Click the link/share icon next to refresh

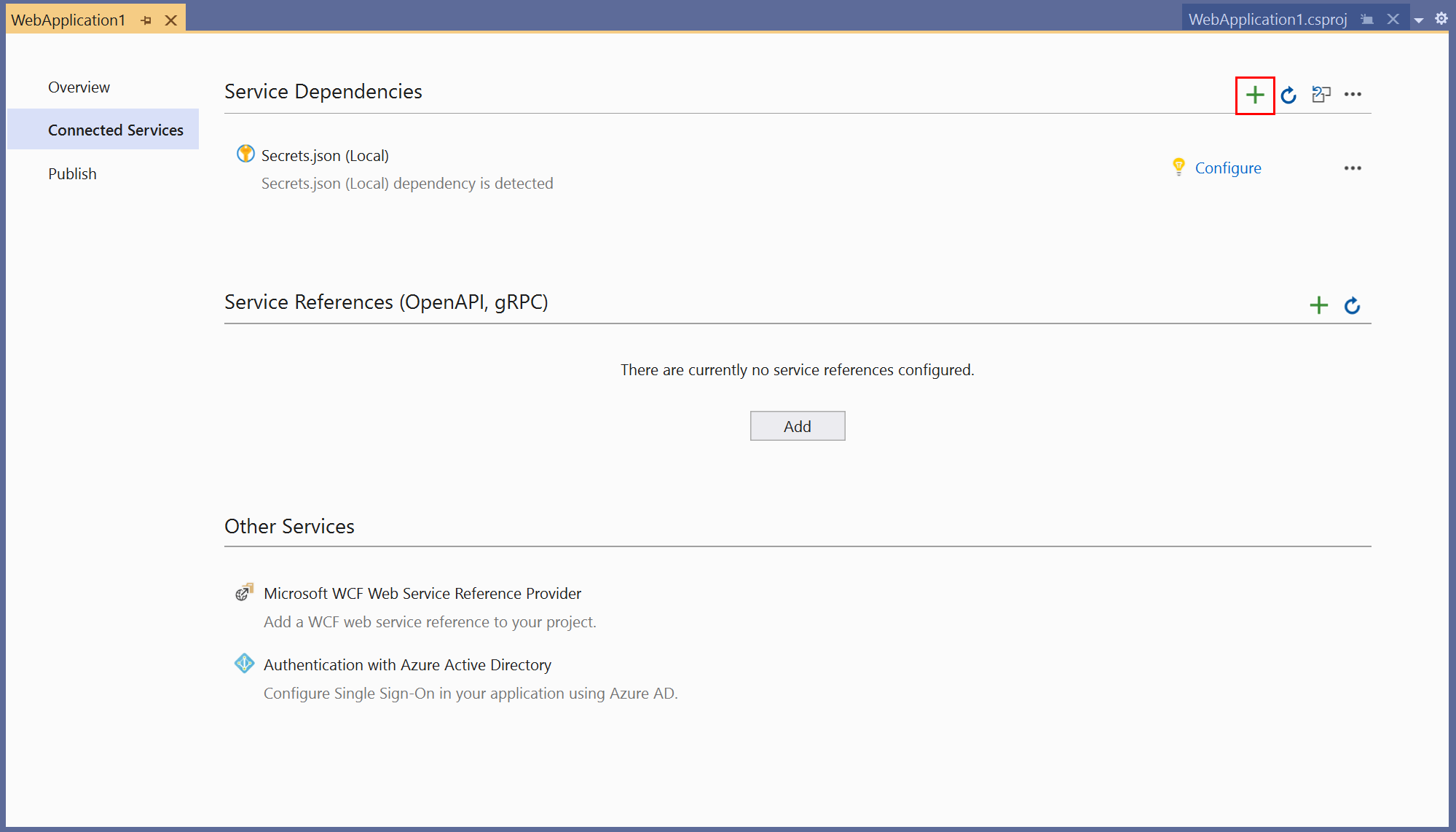click(x=1321, y=93)
